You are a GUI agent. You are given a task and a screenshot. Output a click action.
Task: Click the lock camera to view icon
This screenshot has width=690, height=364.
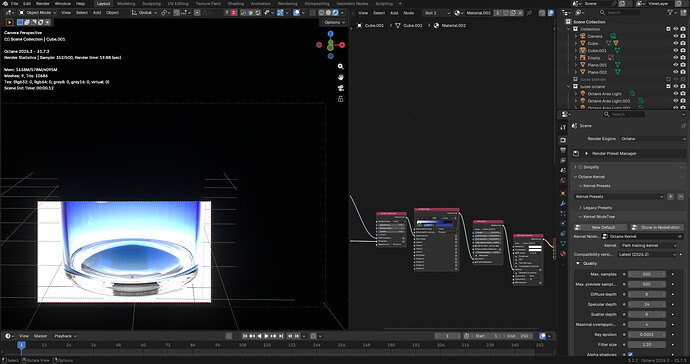(x=341, y=99)
